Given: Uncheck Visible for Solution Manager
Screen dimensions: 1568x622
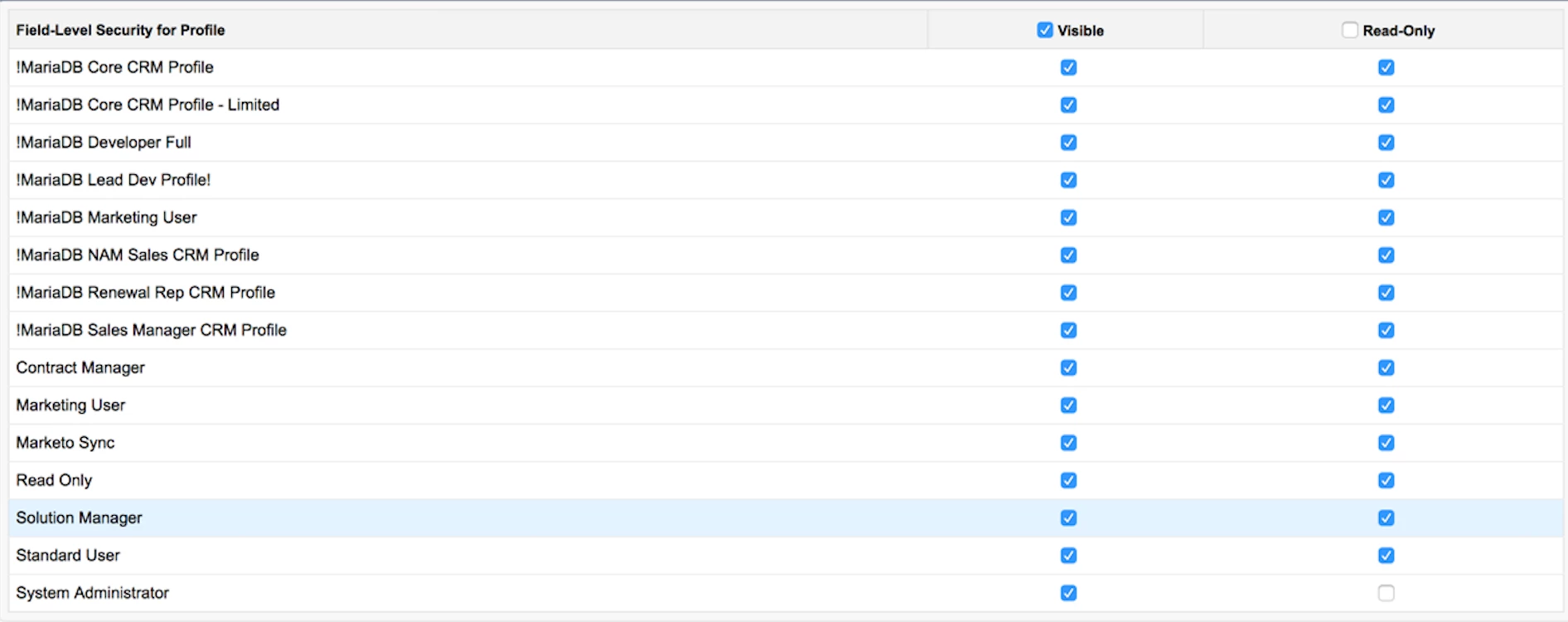Looking at the screenshot, I should pyautogui.click(x=1069, y=518).
